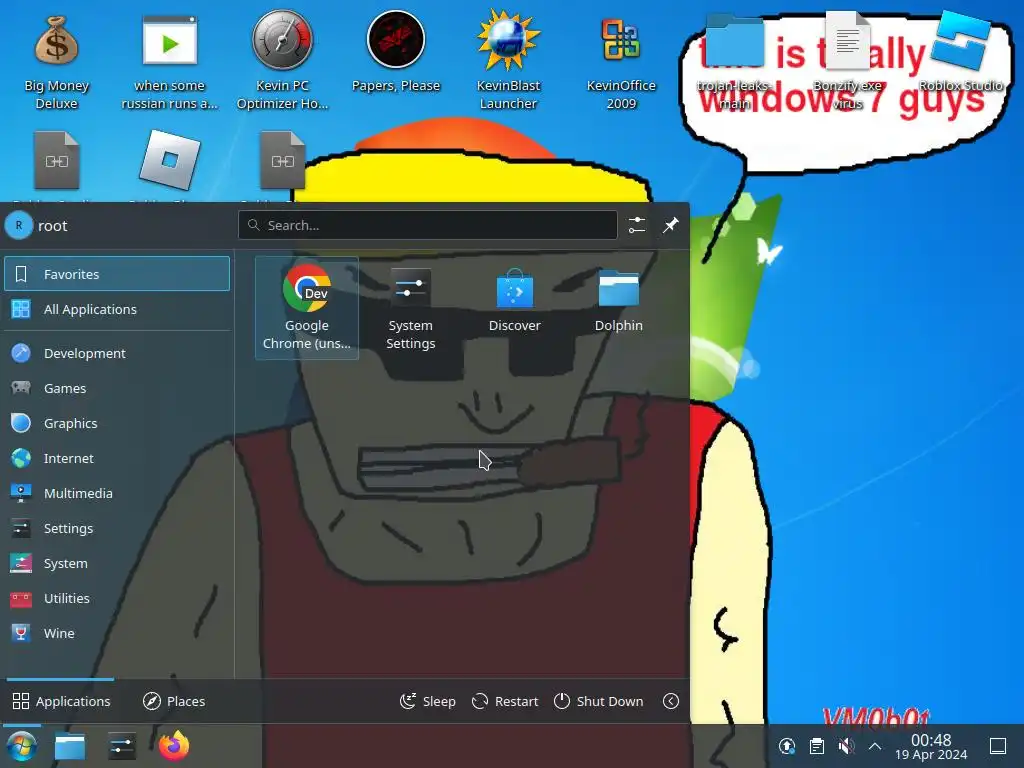Open the Games category

(117, 388)
